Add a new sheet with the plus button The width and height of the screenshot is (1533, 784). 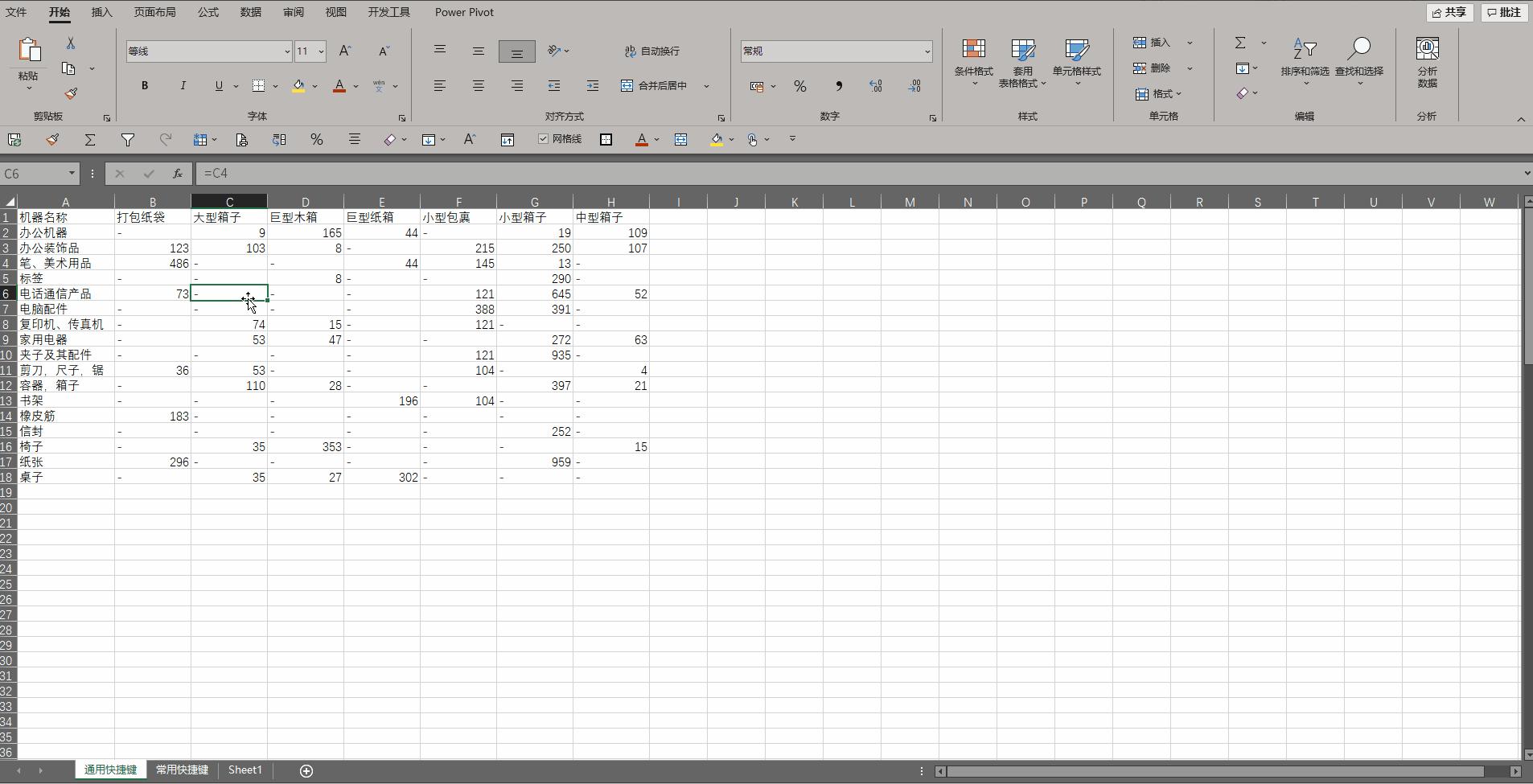pos(306,770)
